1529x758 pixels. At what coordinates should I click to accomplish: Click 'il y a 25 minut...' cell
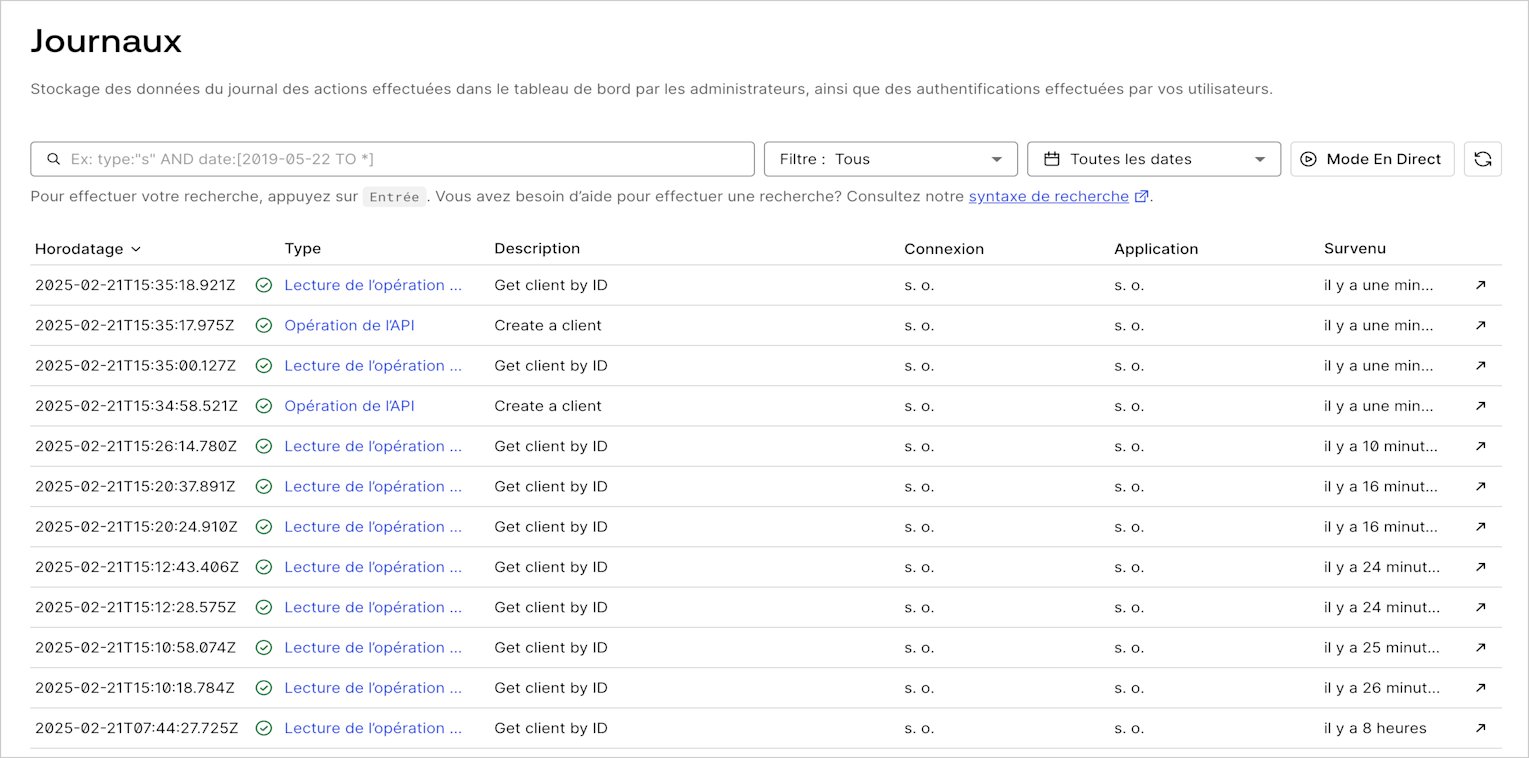[x=1382, y=647]
